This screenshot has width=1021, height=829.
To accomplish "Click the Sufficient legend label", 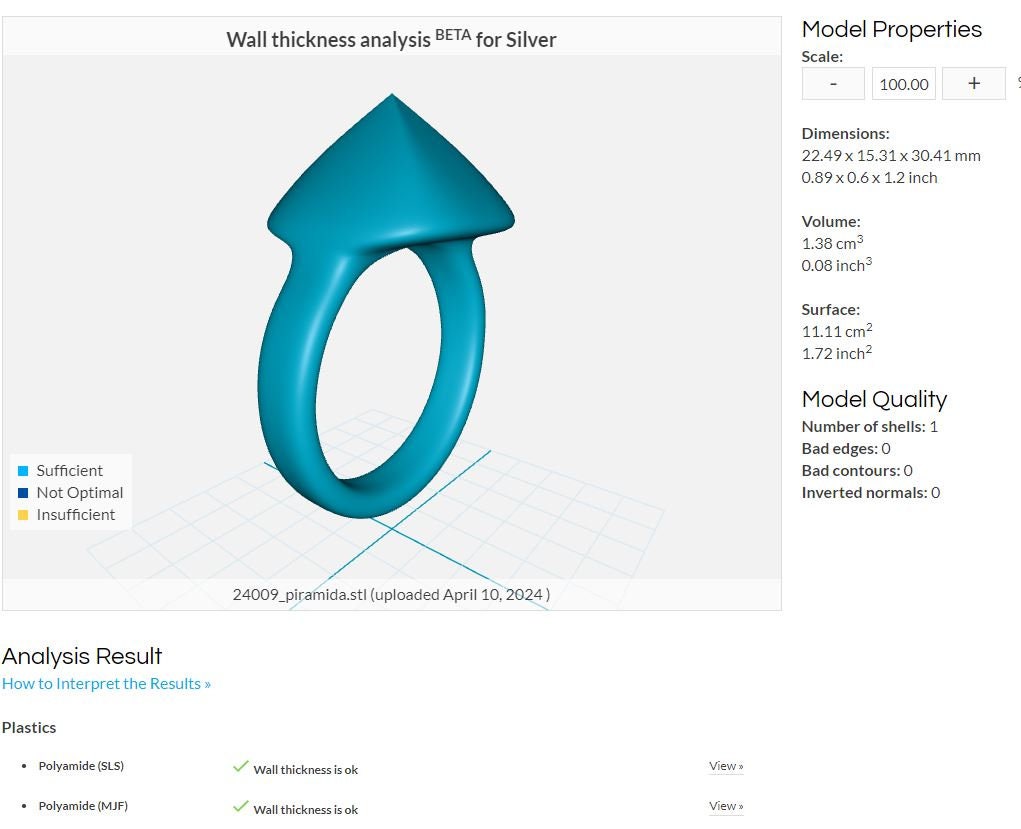I will (70, 471).
